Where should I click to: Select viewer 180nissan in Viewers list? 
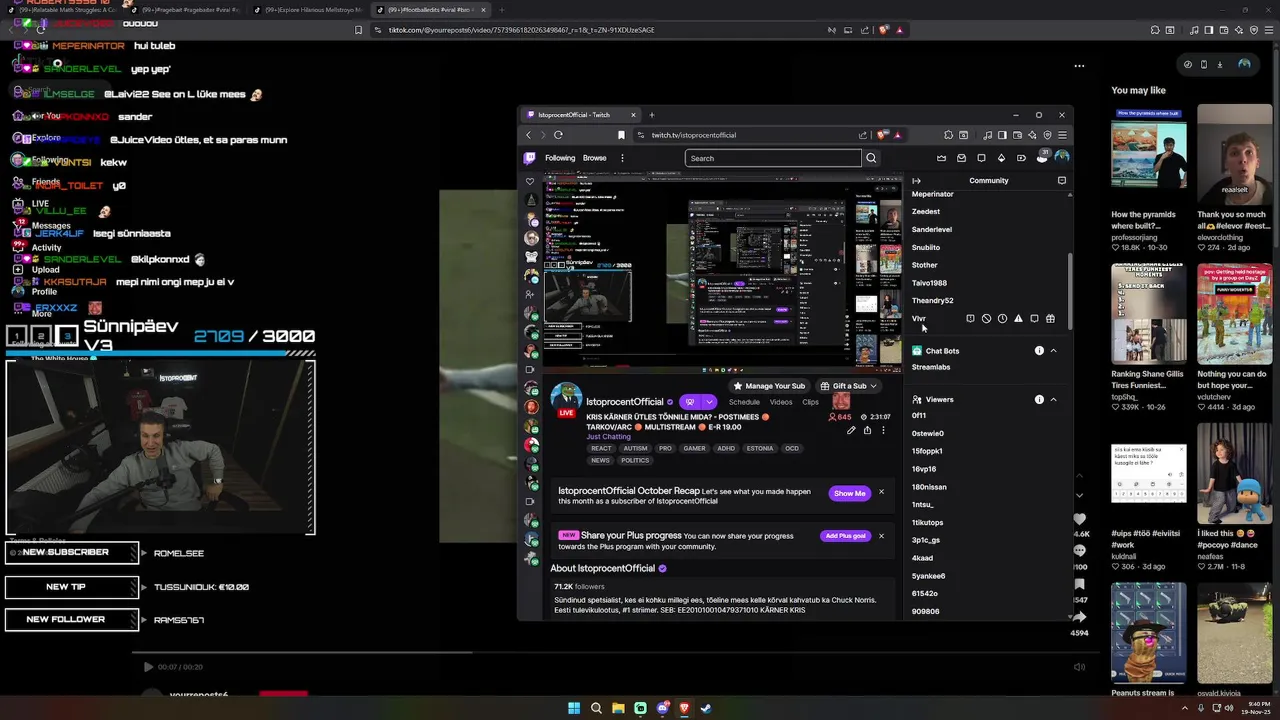pos(929,487)
